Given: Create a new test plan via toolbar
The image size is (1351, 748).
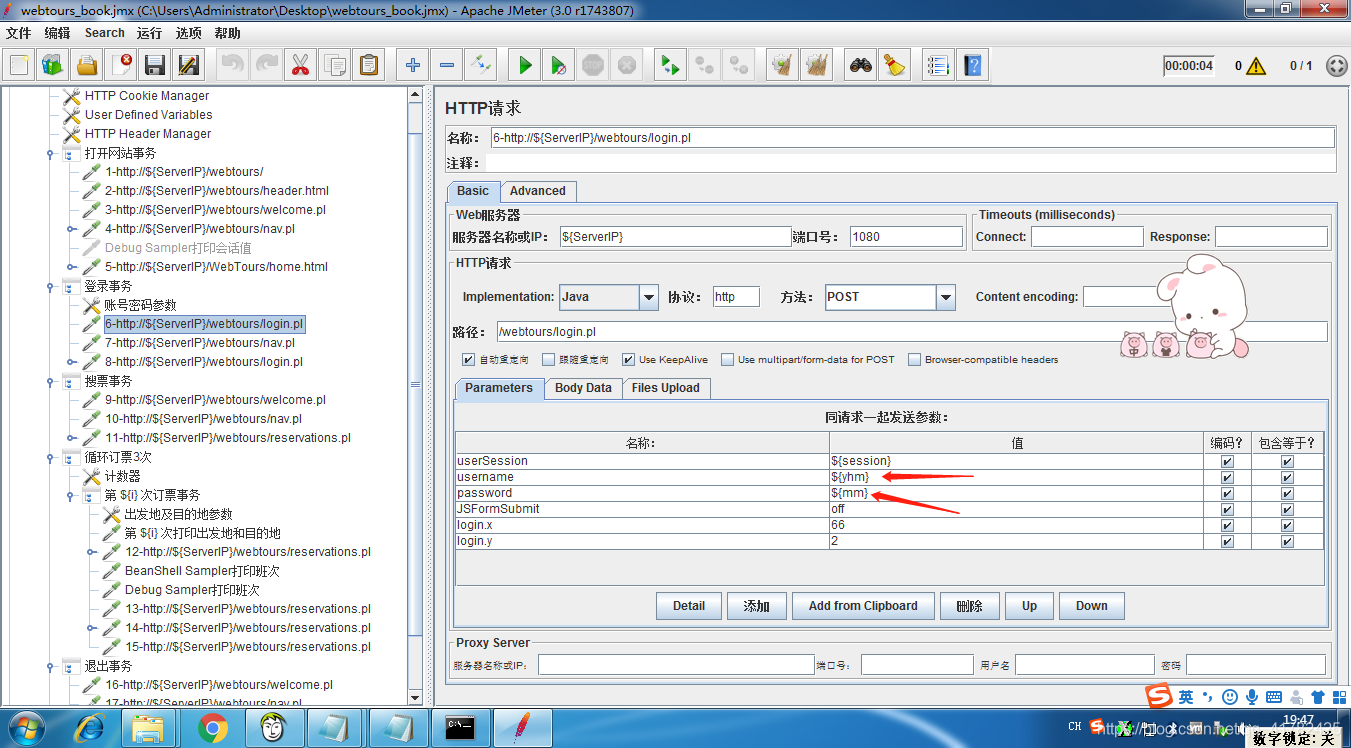Looking at the screenshot, I should tap(20, 66).
